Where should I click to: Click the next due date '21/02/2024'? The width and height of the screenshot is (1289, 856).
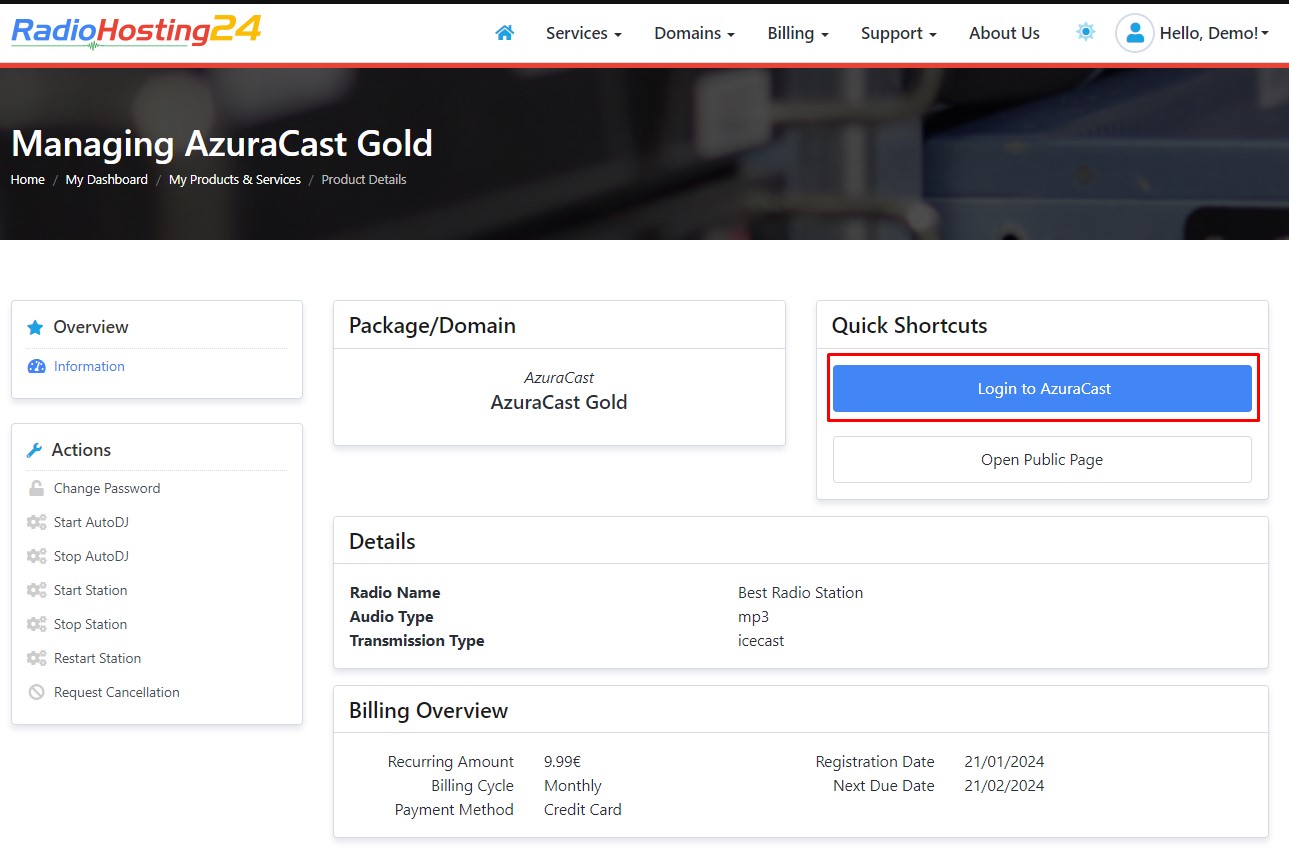[1004, 786]
